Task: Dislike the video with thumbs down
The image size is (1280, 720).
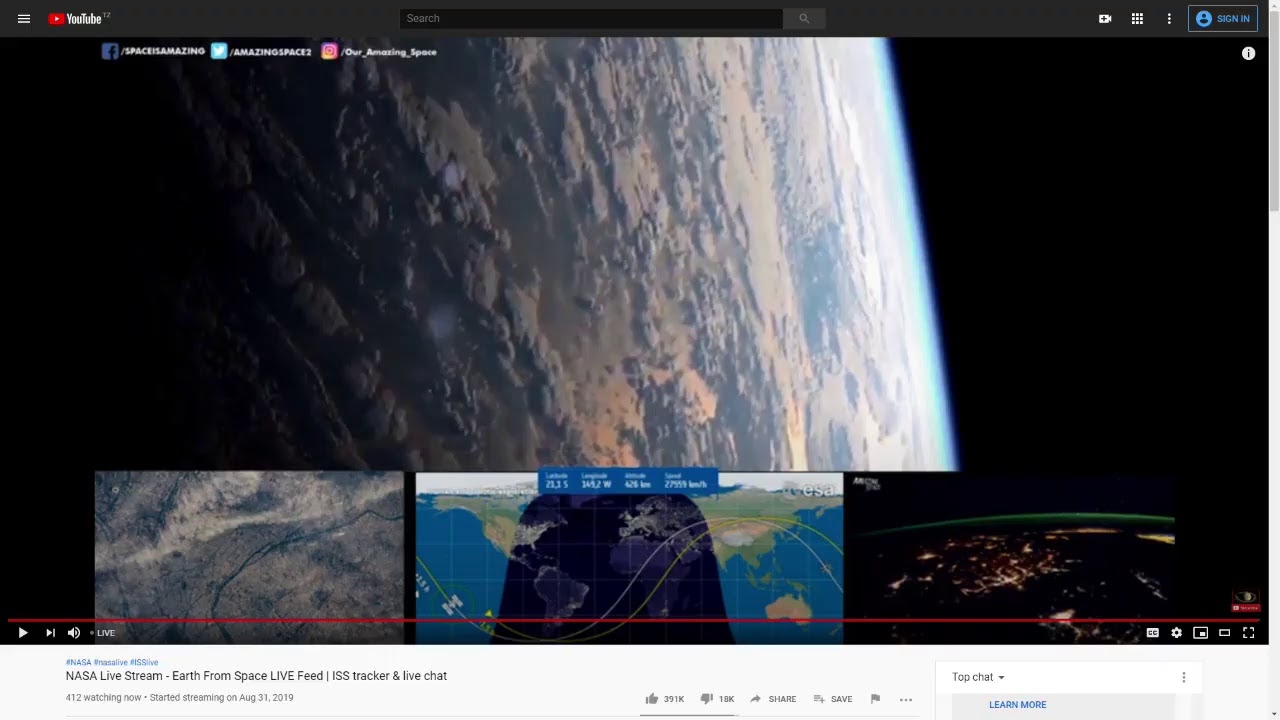Action: tap(717, 699)
